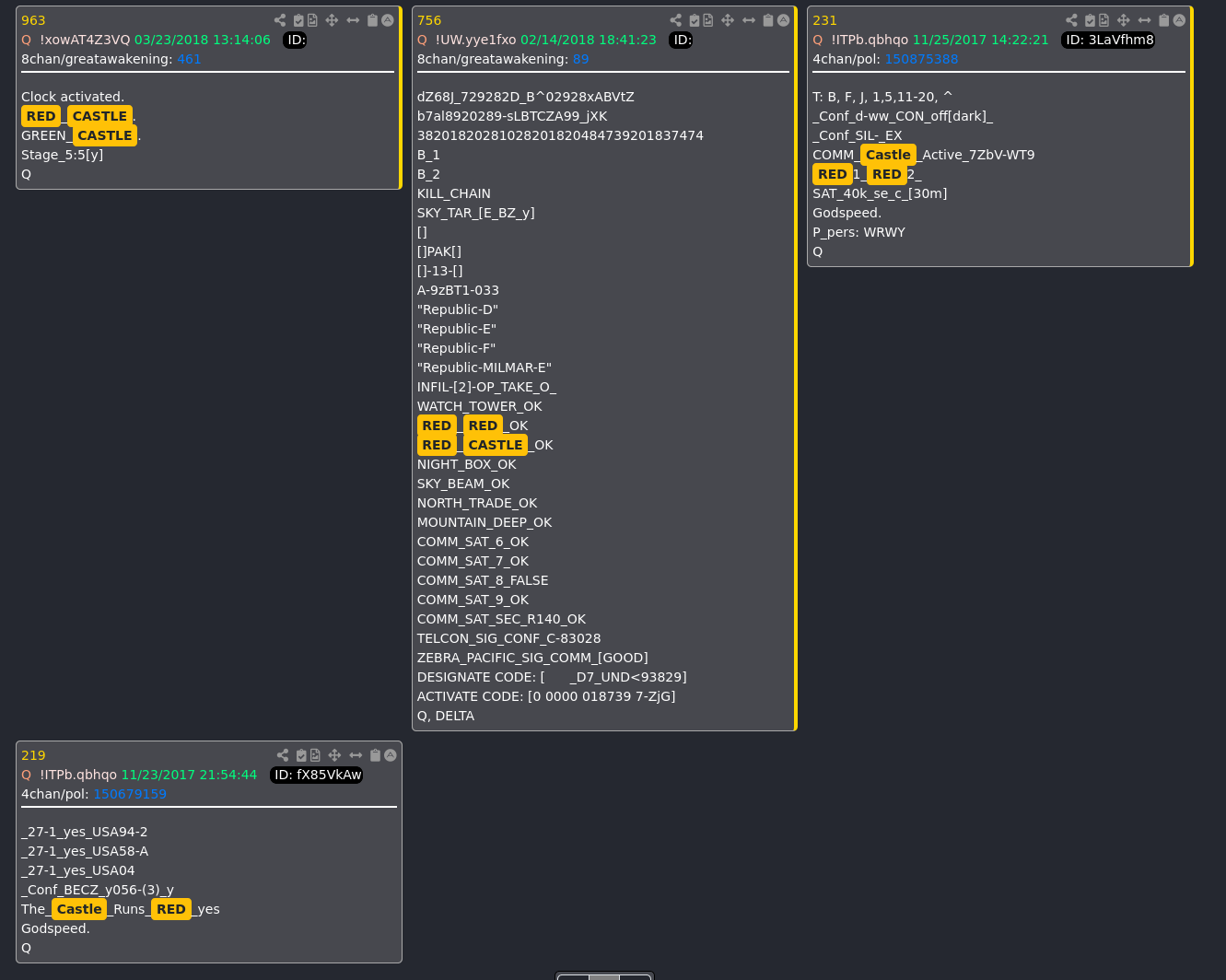Click the horizontal arrows icon on post 219
Viewport: 1226px width, 980px height.
click(356, 755)
